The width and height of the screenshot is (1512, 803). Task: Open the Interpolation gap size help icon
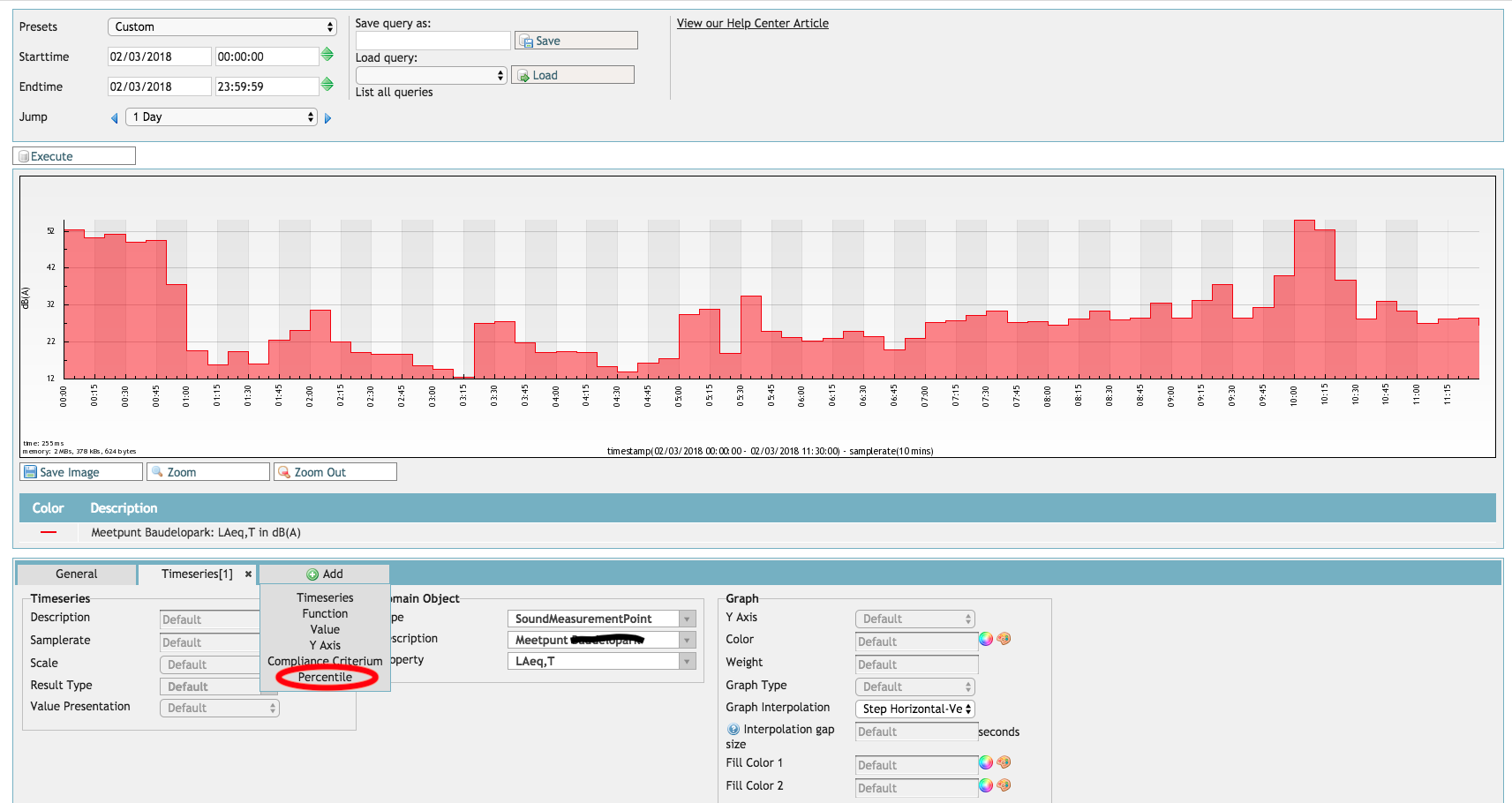[x=733, y=730]
